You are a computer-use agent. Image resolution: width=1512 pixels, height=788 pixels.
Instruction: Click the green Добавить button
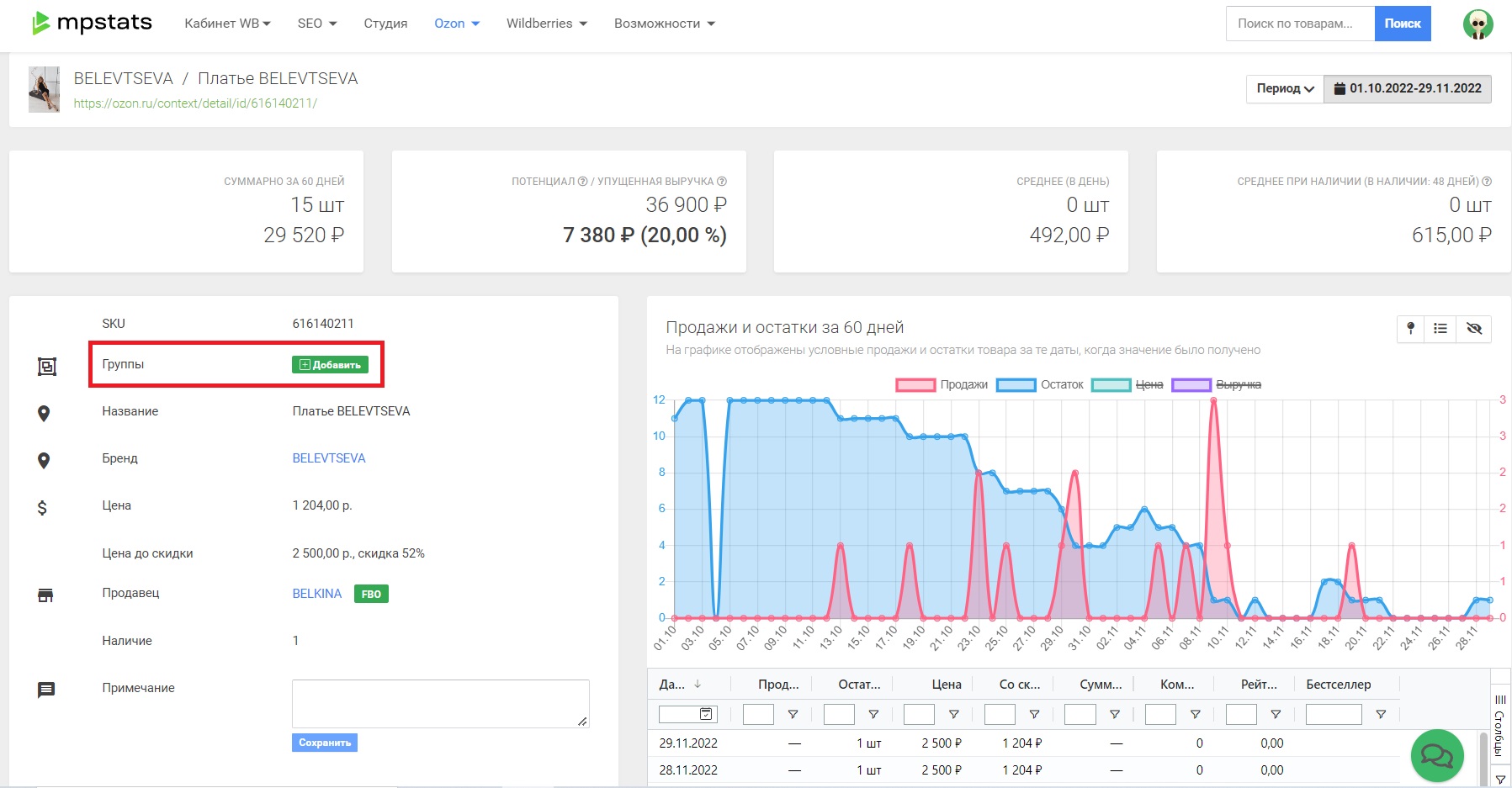point(330,364)
